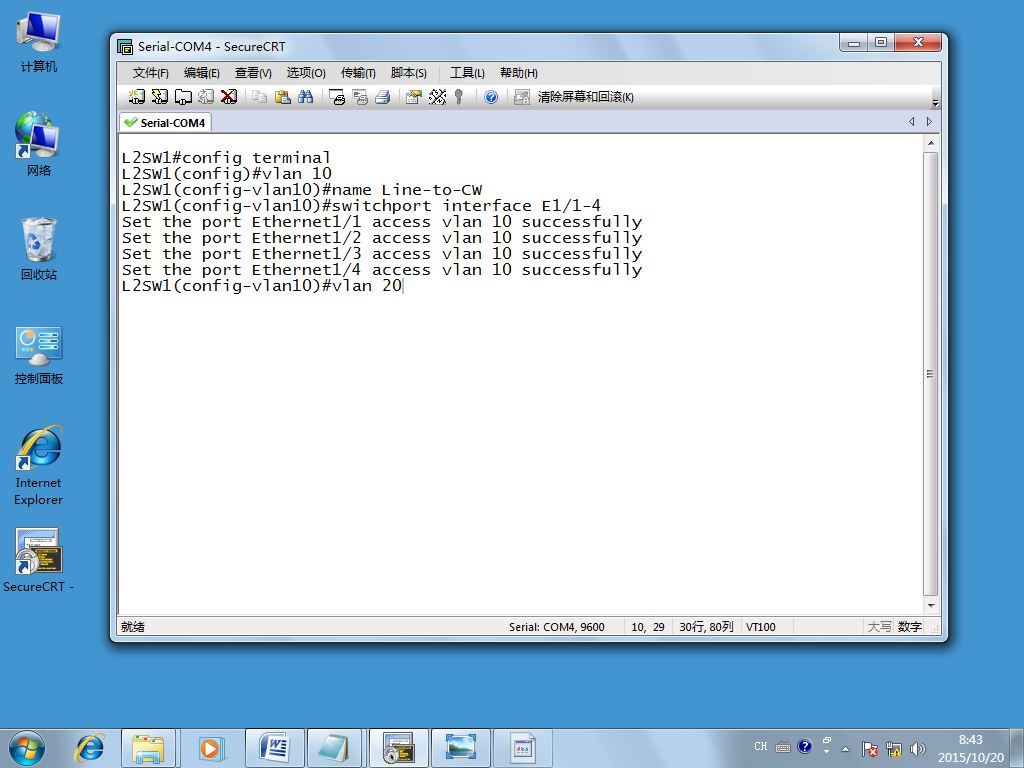Click the SecureCRT title bar icon
The width and height of the screenshot is (1024, 768).
coord(125,46)
